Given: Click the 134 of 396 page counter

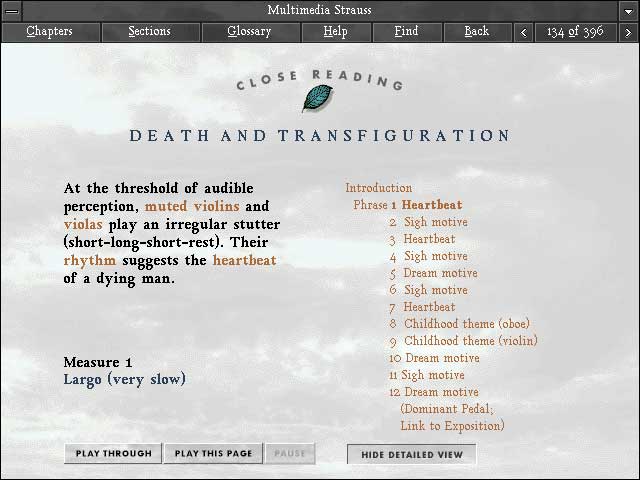Looking at the screenshot, I should [x=576, y=32].
